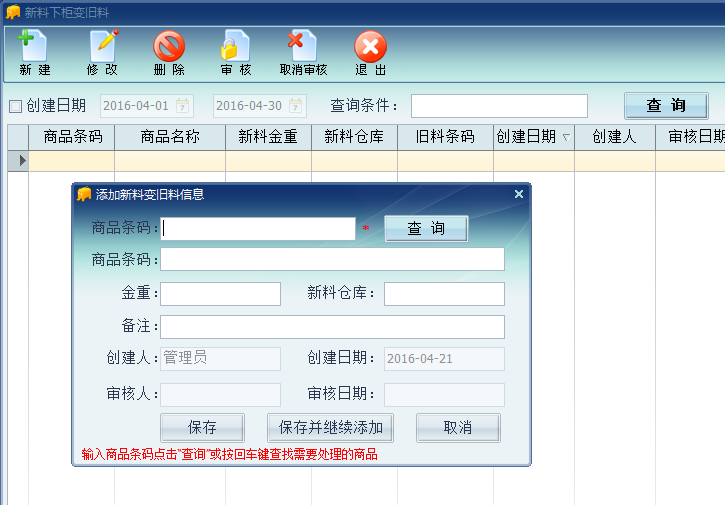Viewport: 725px width, 505px height.
Task: Click the 金重 (gold weight) input field
Action: (221, 294)
